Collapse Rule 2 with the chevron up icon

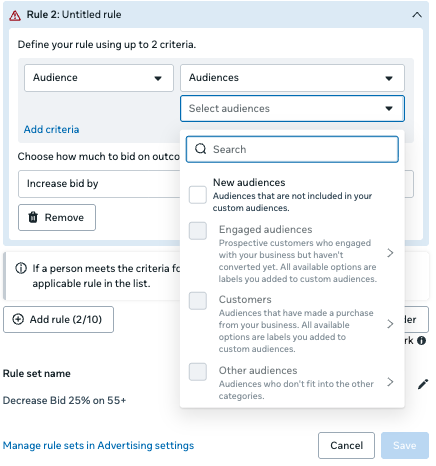(417, 15)
